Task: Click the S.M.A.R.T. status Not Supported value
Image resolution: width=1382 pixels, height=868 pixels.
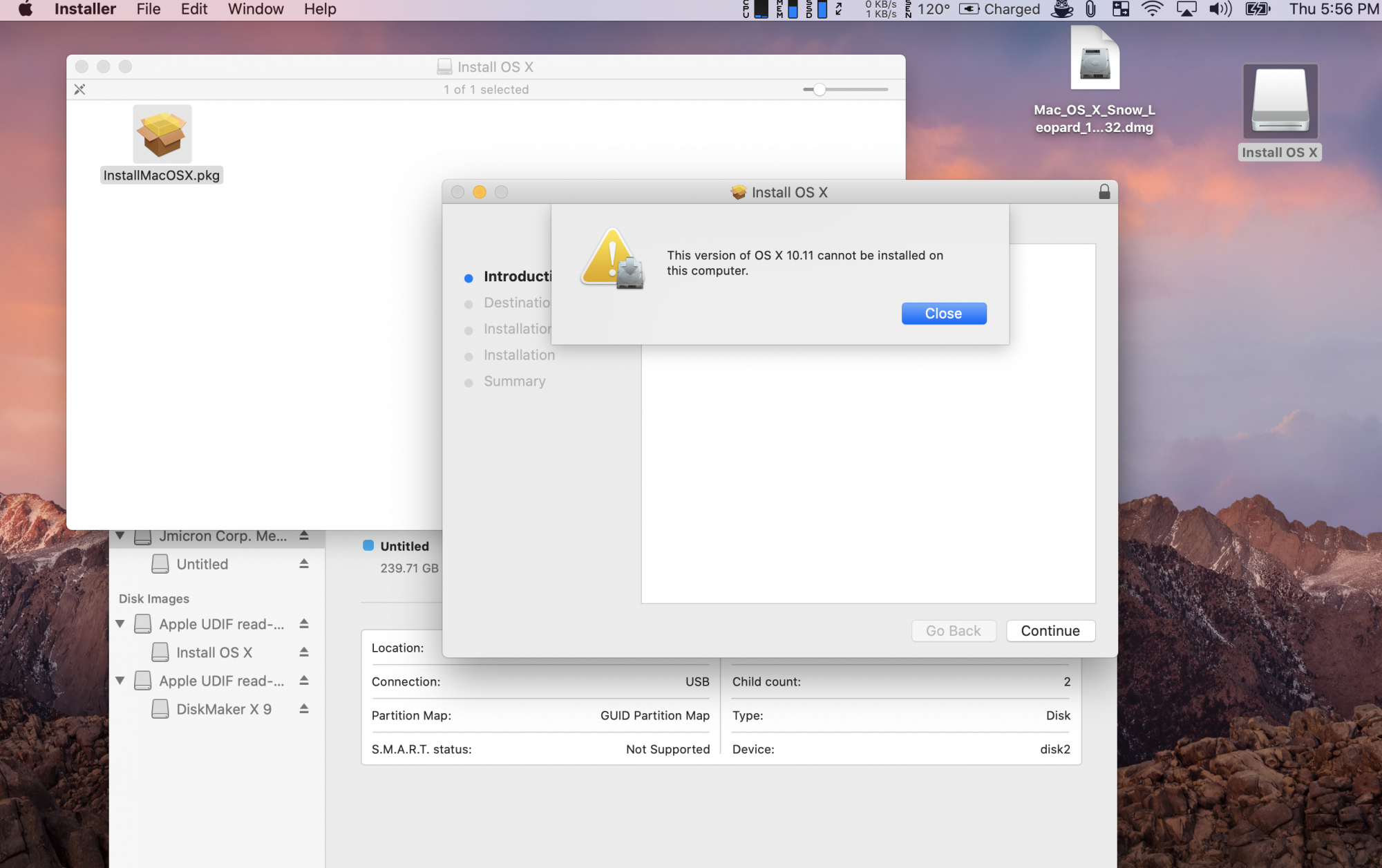Action: click(x=668, y=749)
